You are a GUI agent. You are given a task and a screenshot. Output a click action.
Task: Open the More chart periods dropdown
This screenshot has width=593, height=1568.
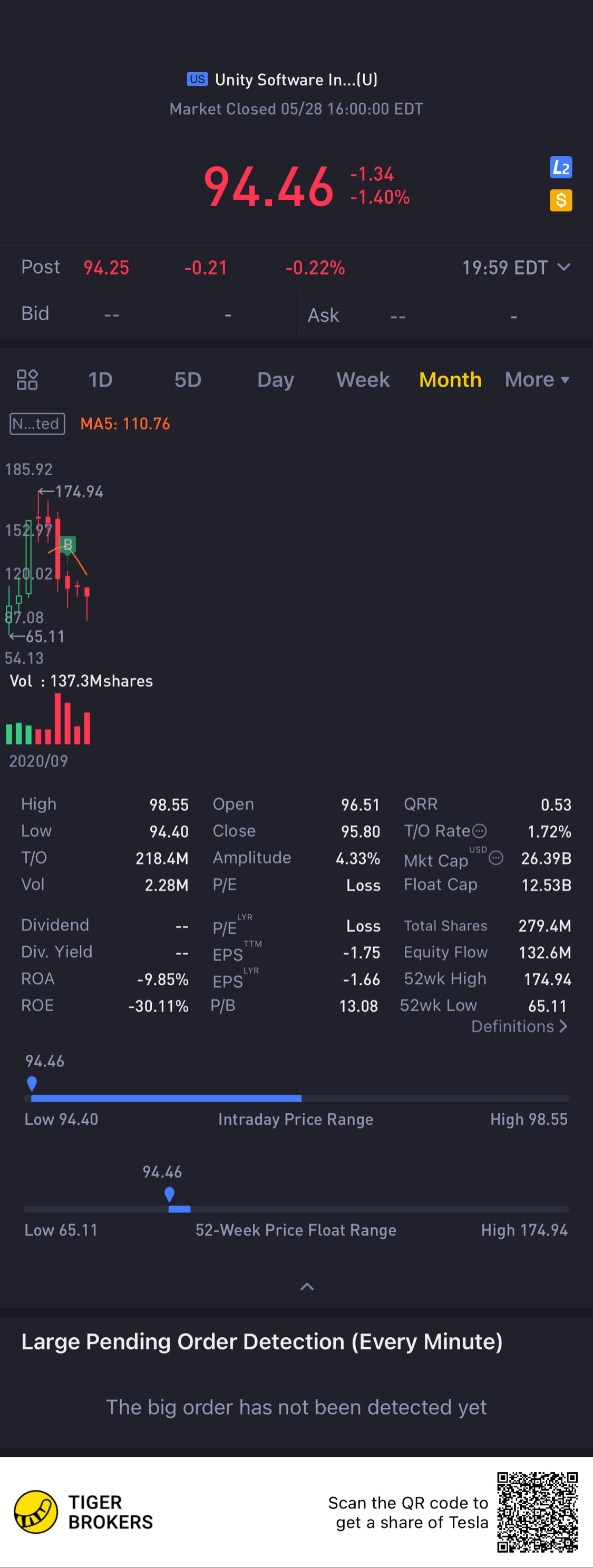(537, 380)
